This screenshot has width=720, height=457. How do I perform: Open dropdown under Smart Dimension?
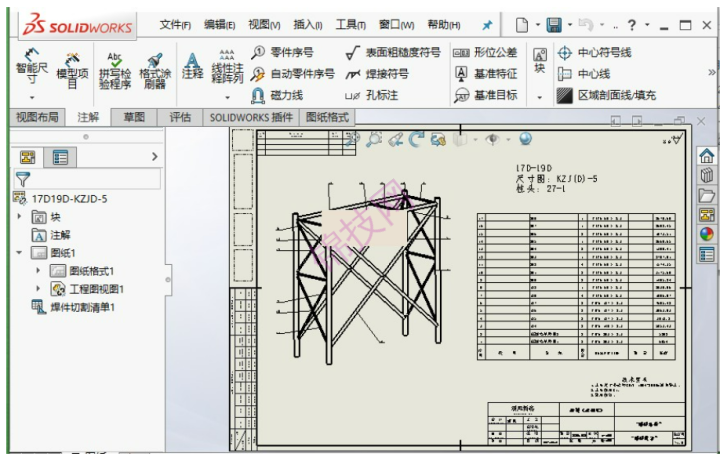tap(32, 97)
